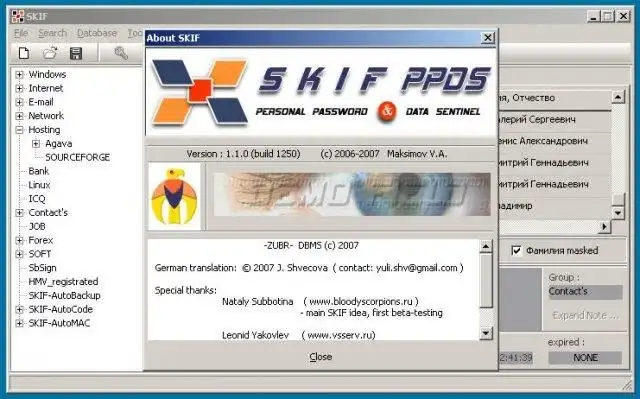Image resolution: width=640 pixels, height=399 pixels.
Task: Collapse the Hosting tree node
Action: click(19, 130)
